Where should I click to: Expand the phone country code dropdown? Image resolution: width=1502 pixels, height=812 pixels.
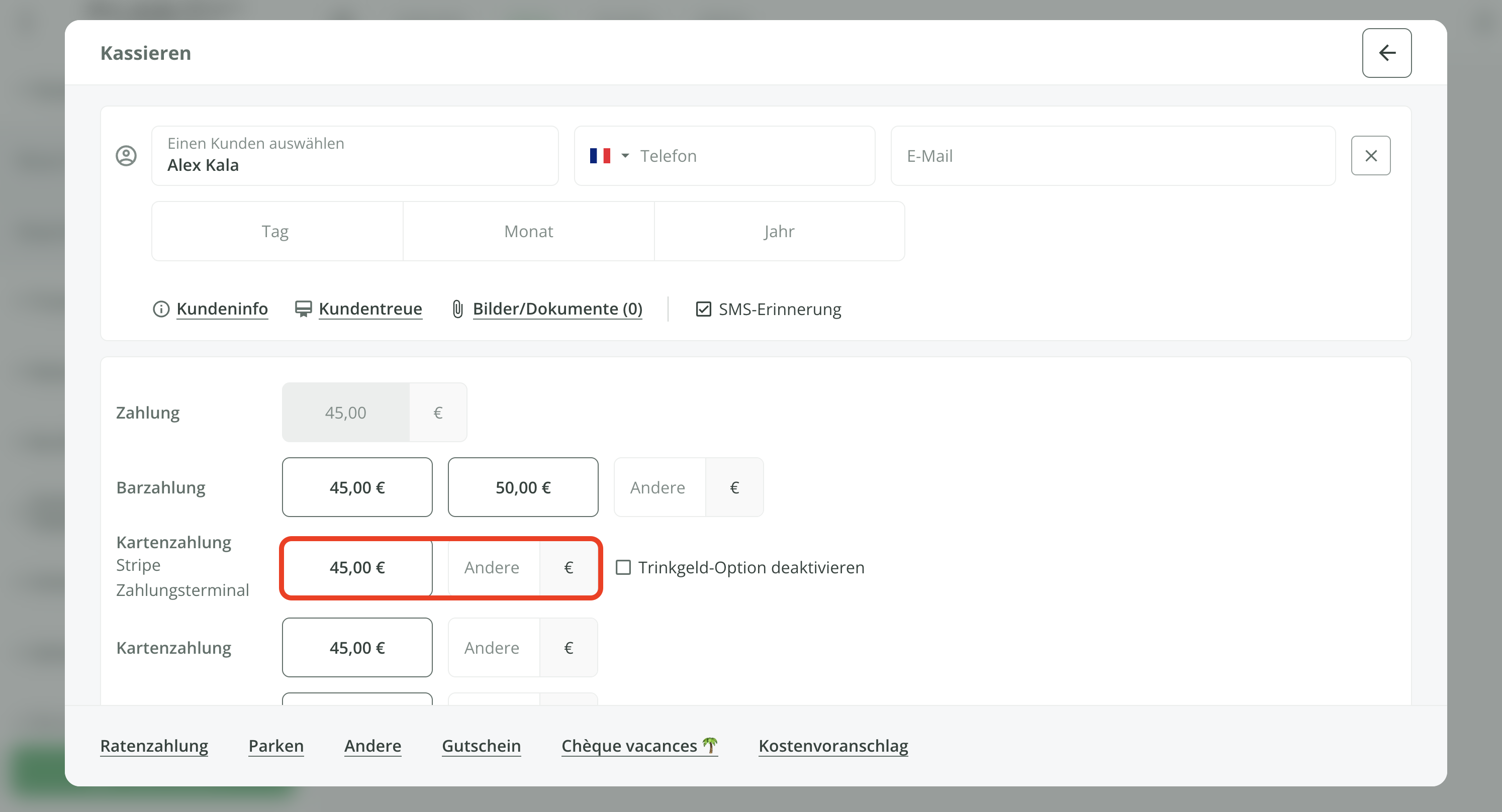625,156
